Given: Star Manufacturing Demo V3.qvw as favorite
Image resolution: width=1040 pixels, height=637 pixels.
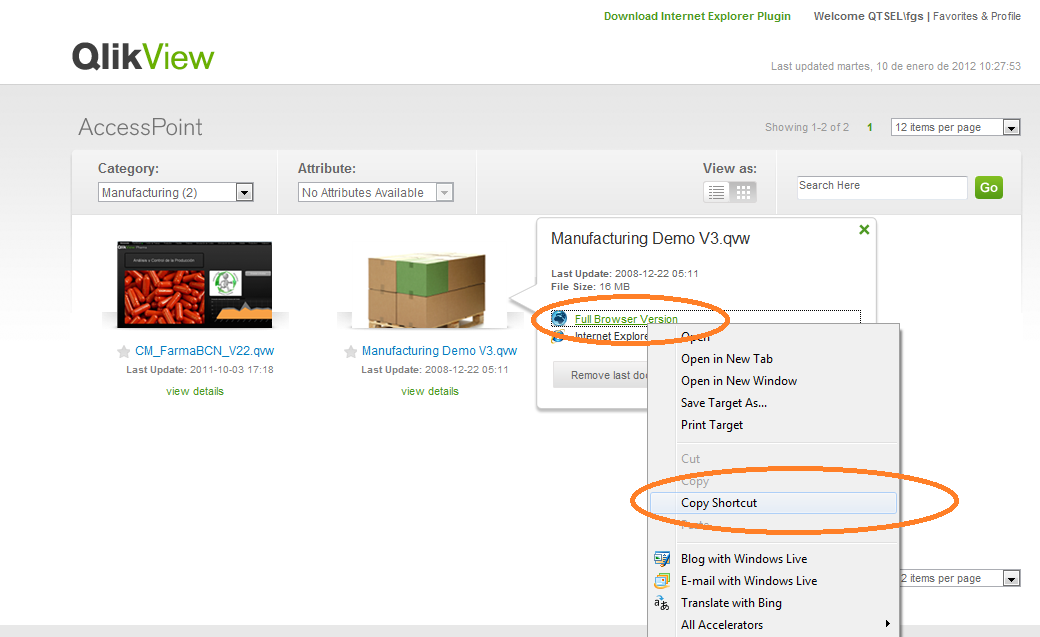Looking at the screenshot, I should (350, 352).
